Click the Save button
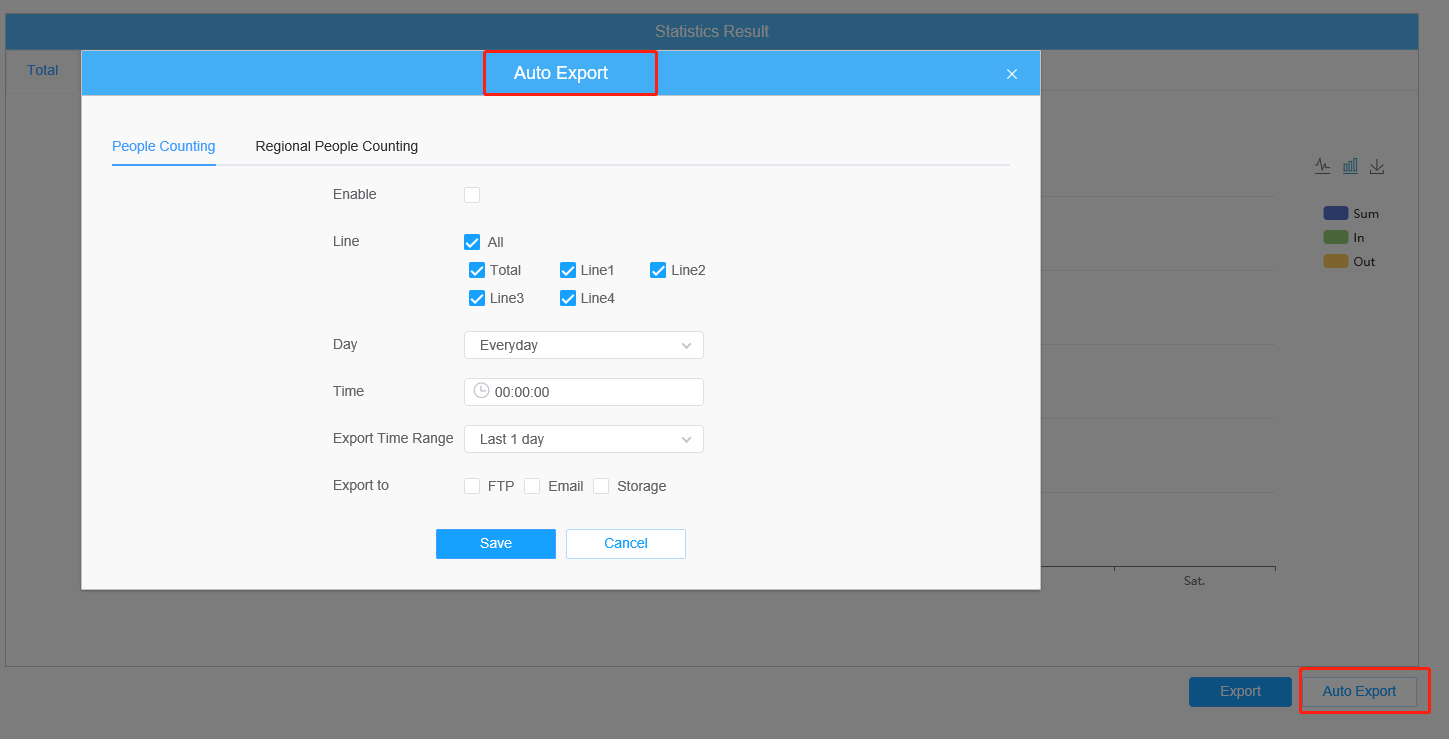Screen dimensions: 1449x739 (496, 544)
